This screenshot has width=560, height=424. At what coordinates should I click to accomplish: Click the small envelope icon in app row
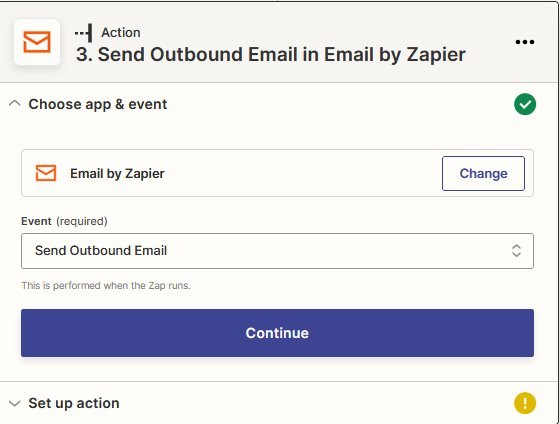[x=46, y=173]
